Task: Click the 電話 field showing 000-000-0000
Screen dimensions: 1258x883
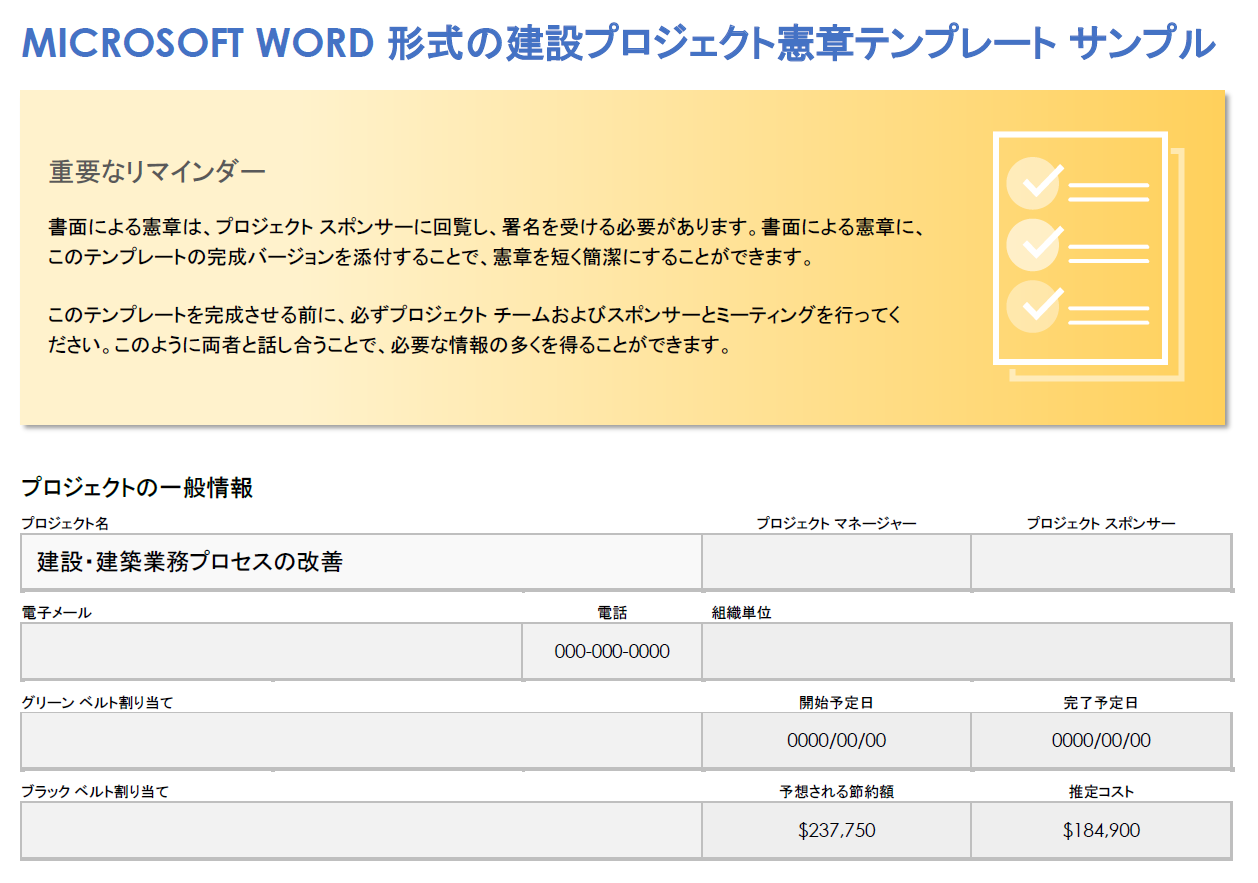Action: (611, 651)
